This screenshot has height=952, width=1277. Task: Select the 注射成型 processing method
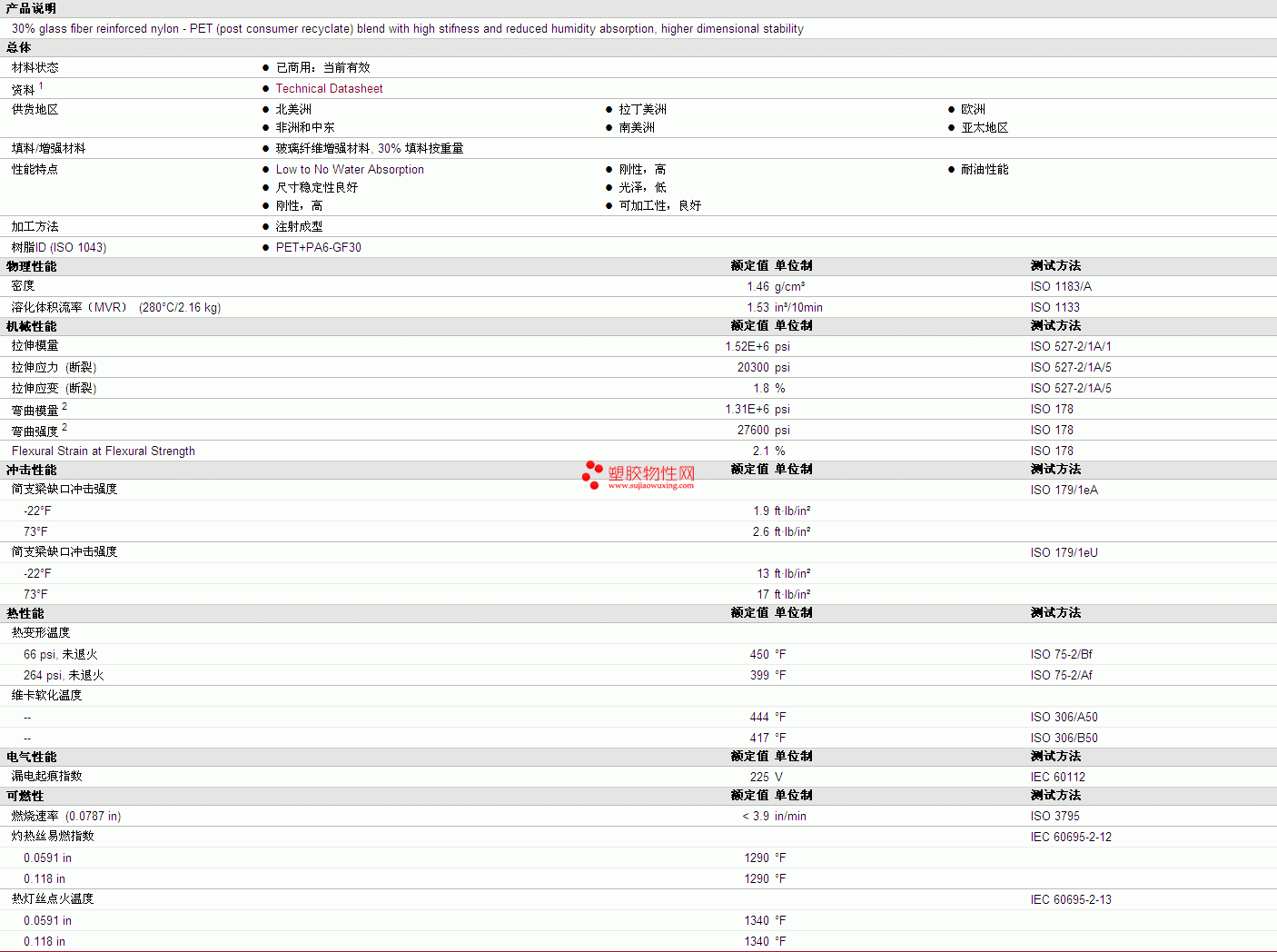tap(299, 227)
